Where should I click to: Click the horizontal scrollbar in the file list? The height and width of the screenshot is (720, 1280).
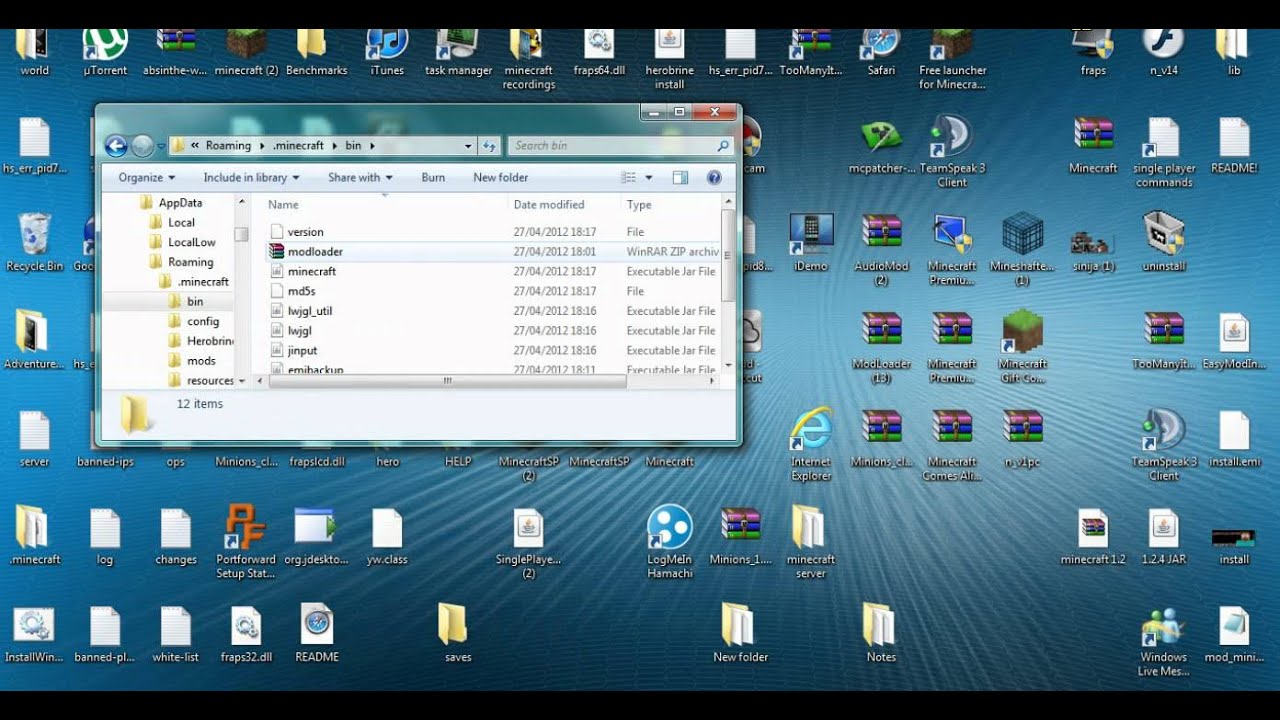click(447, 381)
